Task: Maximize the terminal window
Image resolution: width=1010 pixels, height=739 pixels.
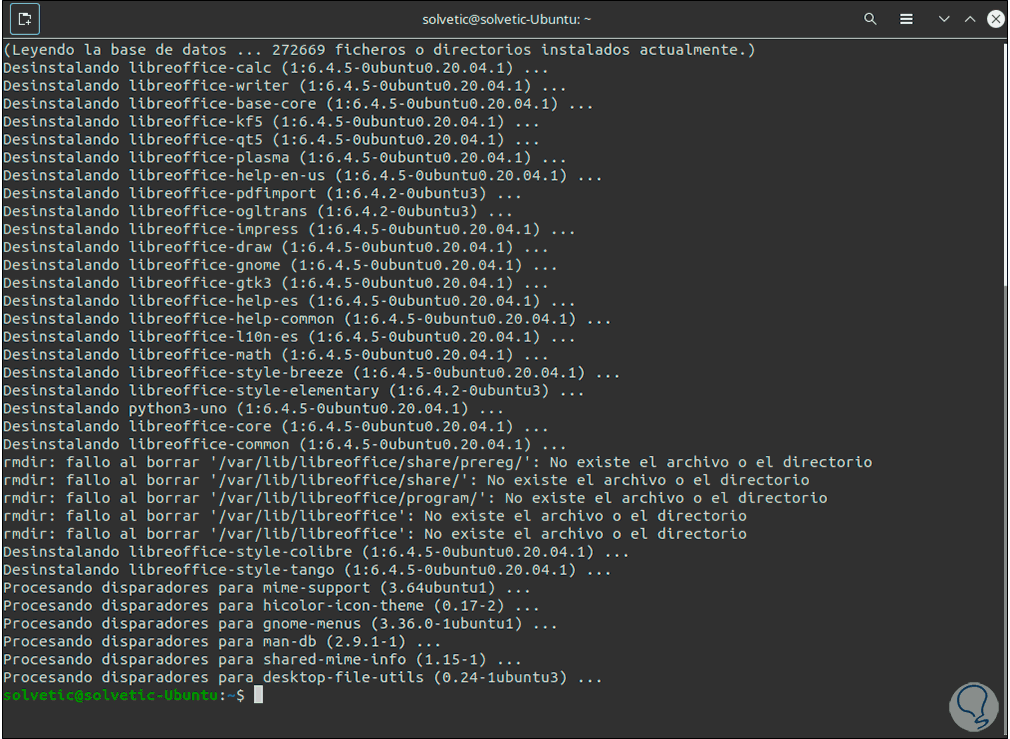Action: 969,19
